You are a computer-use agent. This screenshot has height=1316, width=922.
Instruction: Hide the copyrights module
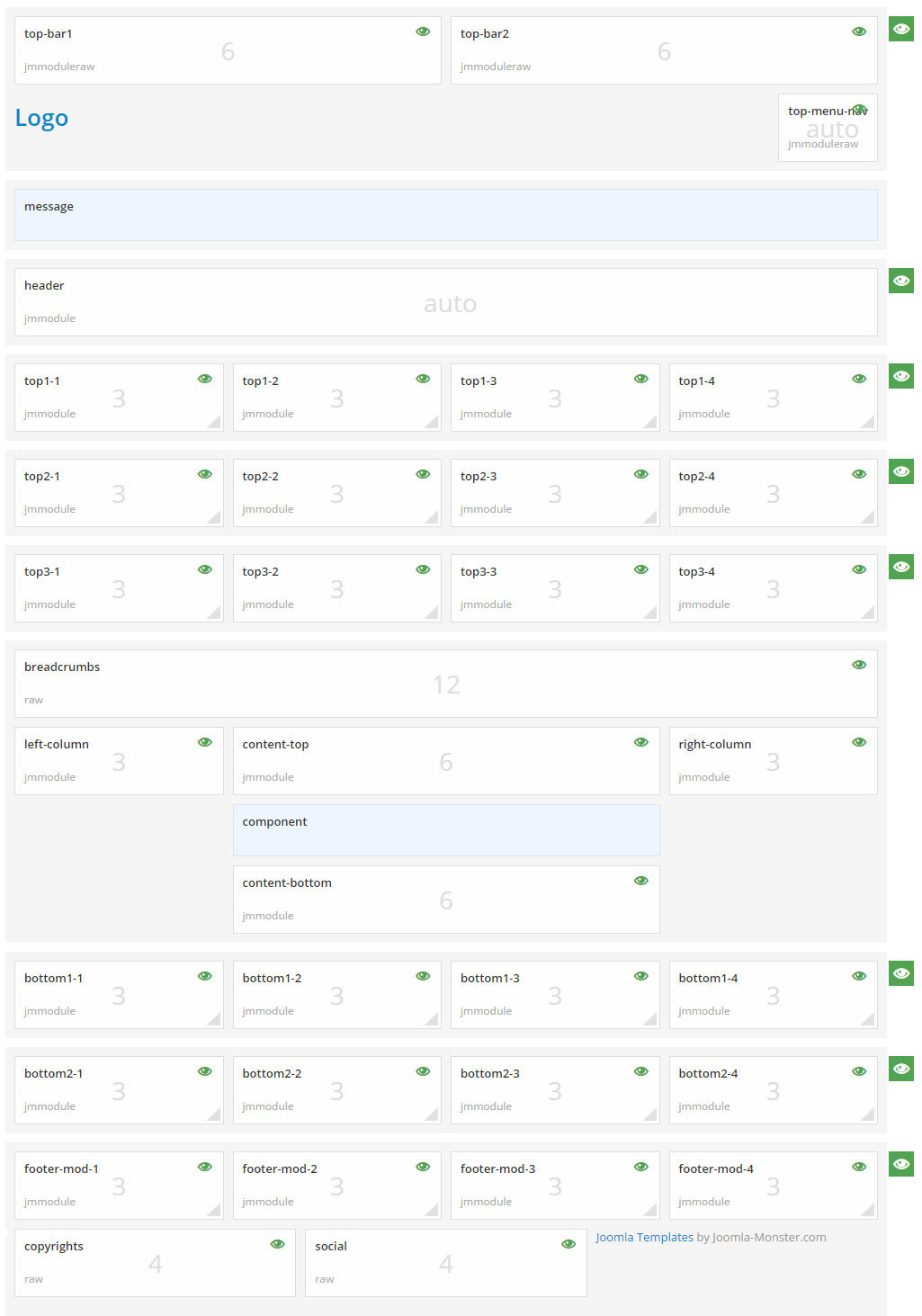coord(277,1243)
